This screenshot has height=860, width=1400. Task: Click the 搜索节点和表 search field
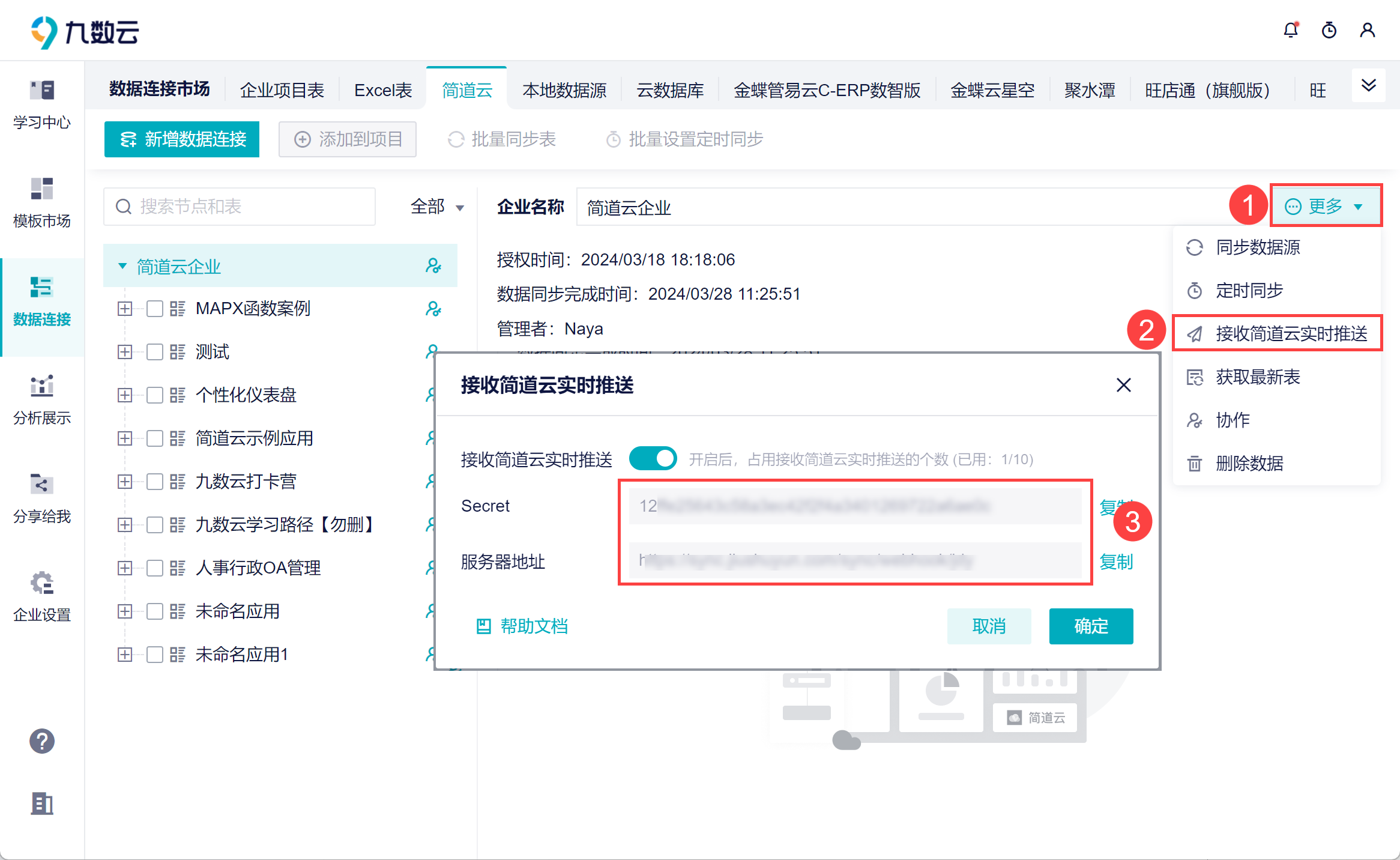[240, 207]
